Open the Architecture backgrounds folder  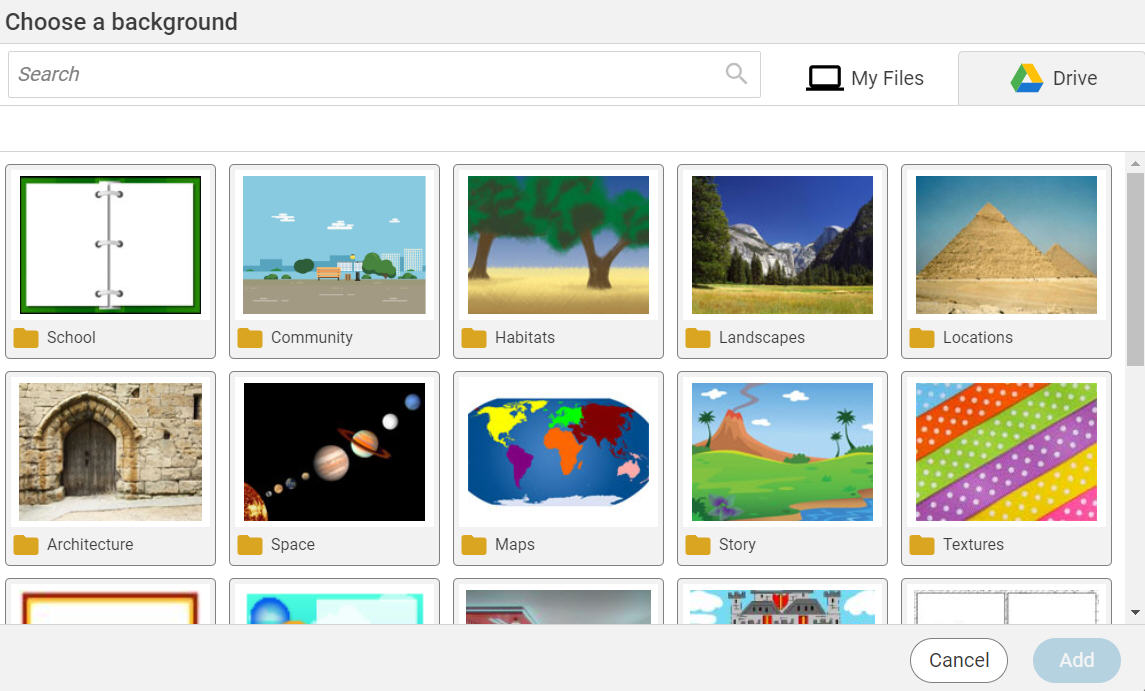pos(110,452)
